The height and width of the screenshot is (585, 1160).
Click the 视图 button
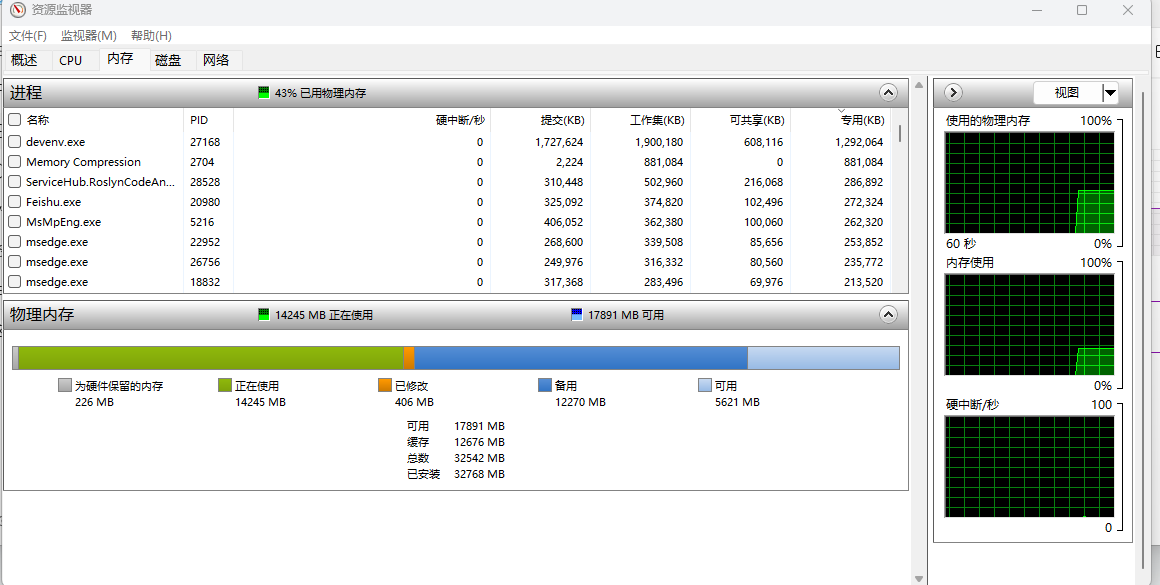pos(1067,93)
